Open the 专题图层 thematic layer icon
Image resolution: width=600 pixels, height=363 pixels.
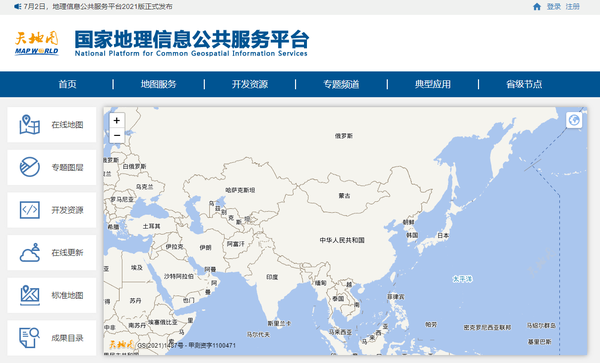click(x=29, y=167)
